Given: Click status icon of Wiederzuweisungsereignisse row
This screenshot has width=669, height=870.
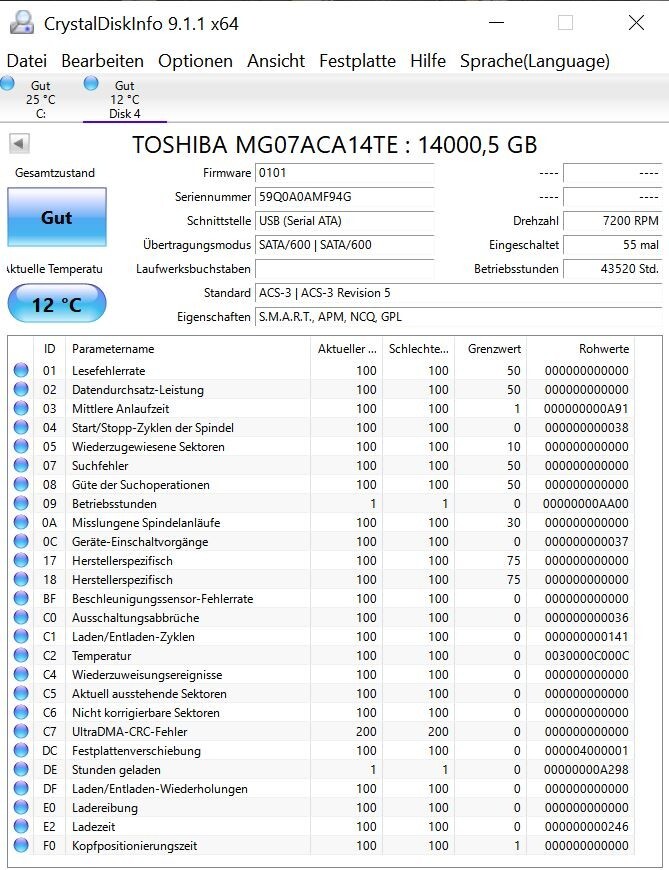Looking at the screenshot, I should click(21, 674).
